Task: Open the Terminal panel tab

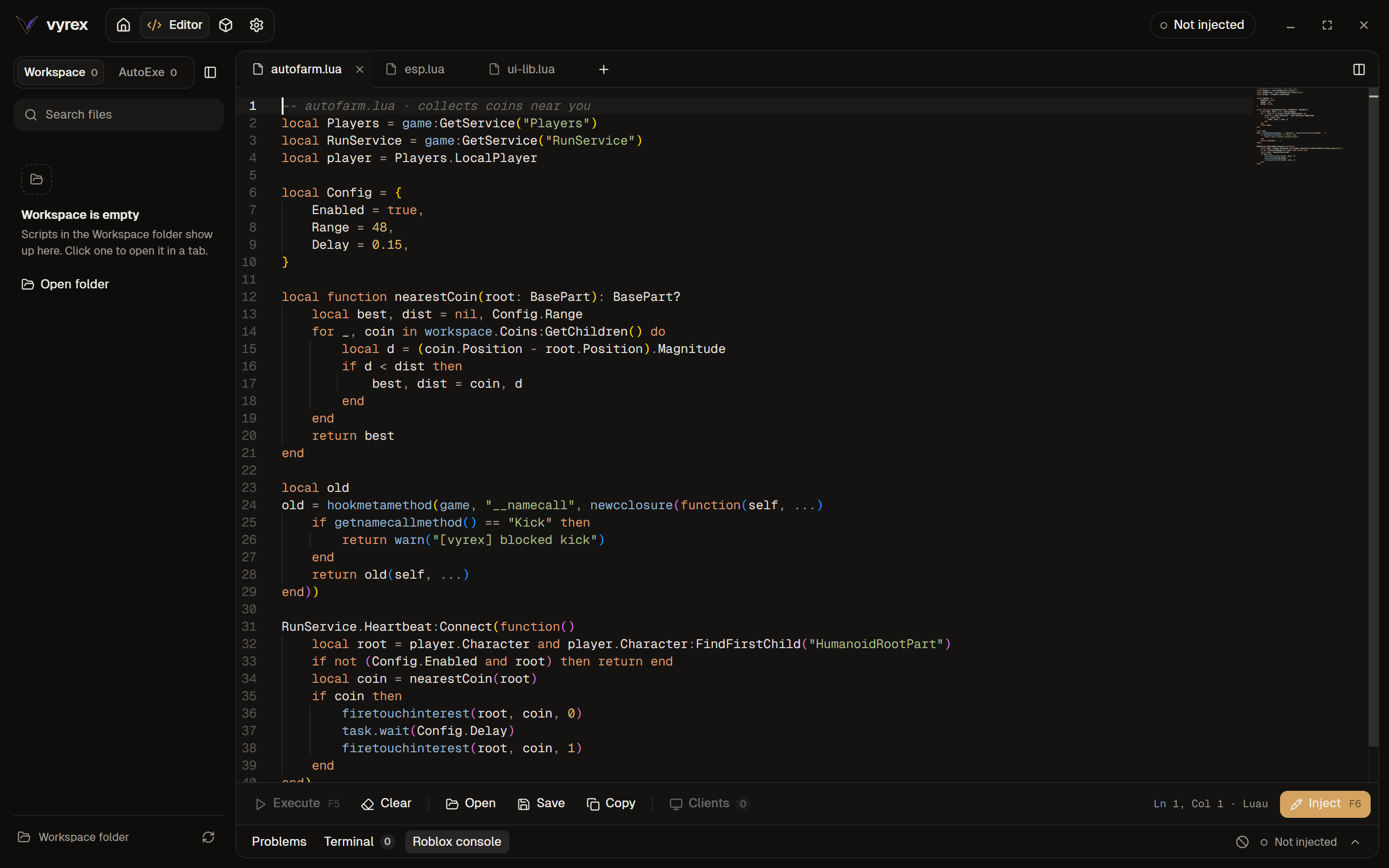Action: pyautogui.click(x=359, y=841)
